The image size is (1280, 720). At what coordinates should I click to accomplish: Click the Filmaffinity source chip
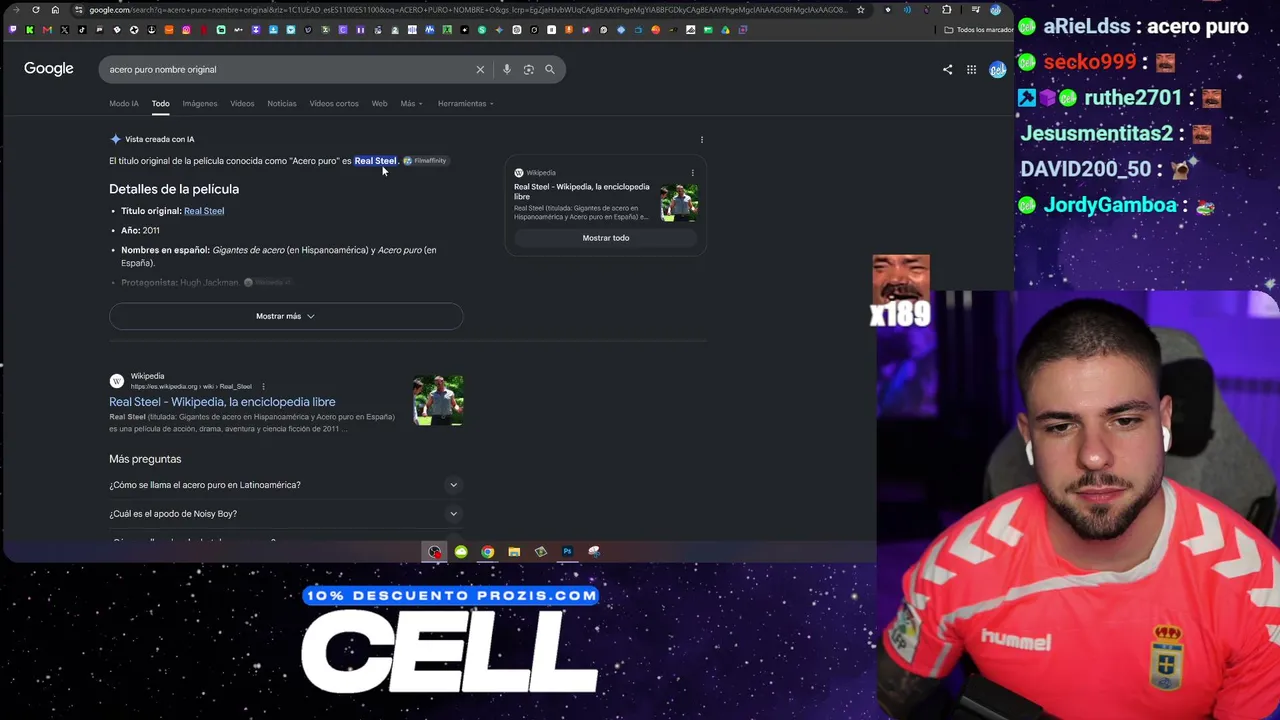pos(425,161)
